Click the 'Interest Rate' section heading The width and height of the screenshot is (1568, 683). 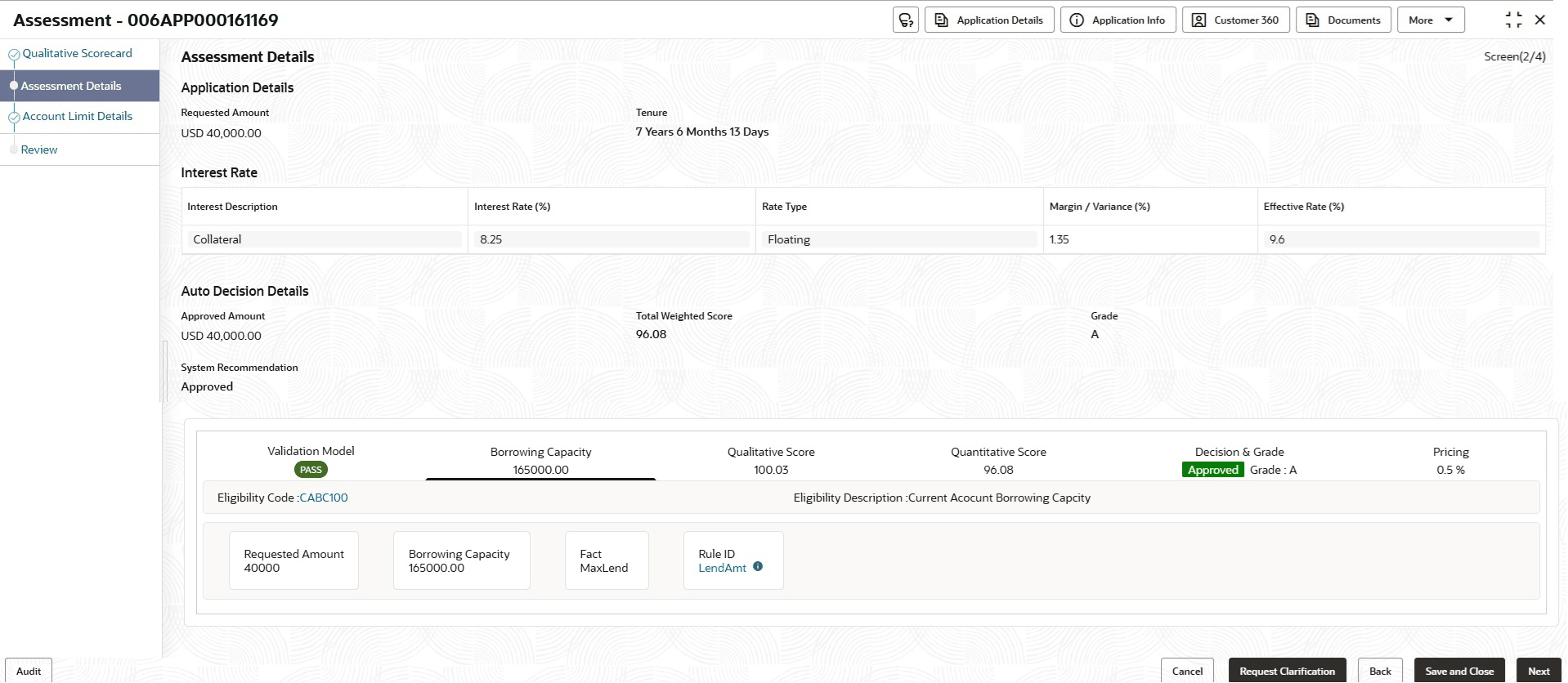pyautogui.click(x=219, y=172)
